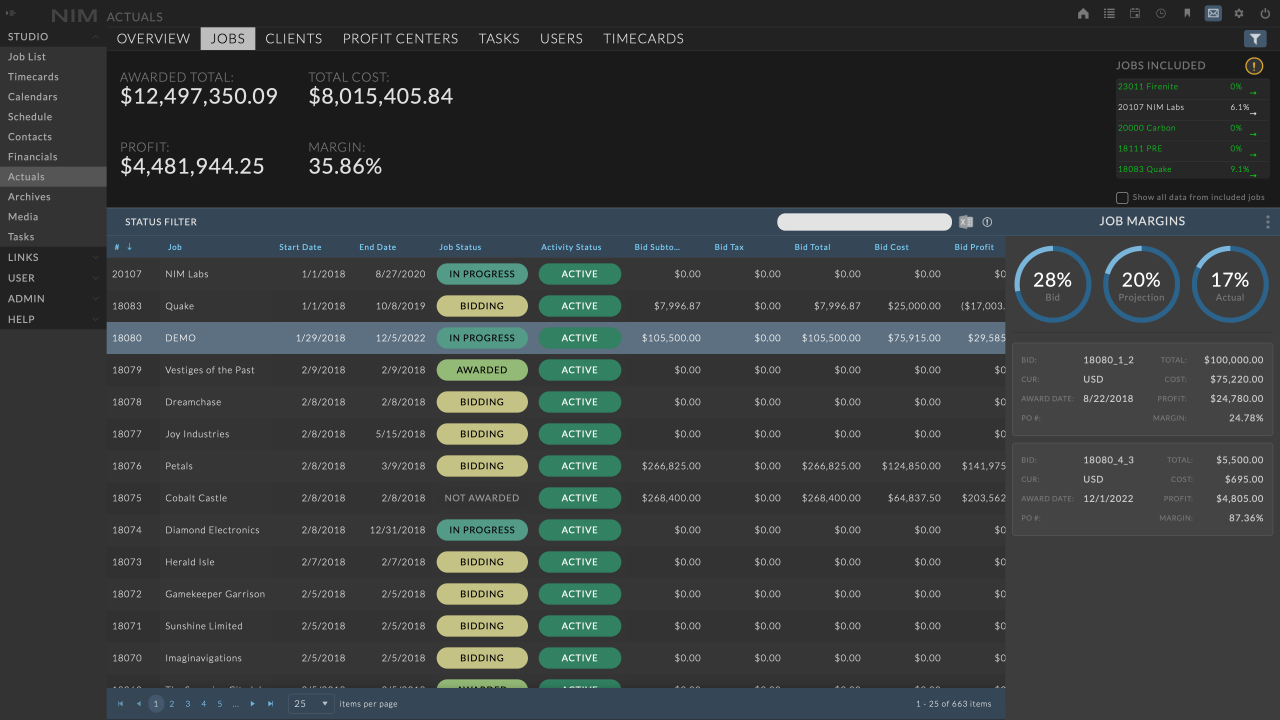The height and width of the screenshot is (720, 1280).
Task: Switch to the TIMECARDS tab
Action: click(643, 38)
